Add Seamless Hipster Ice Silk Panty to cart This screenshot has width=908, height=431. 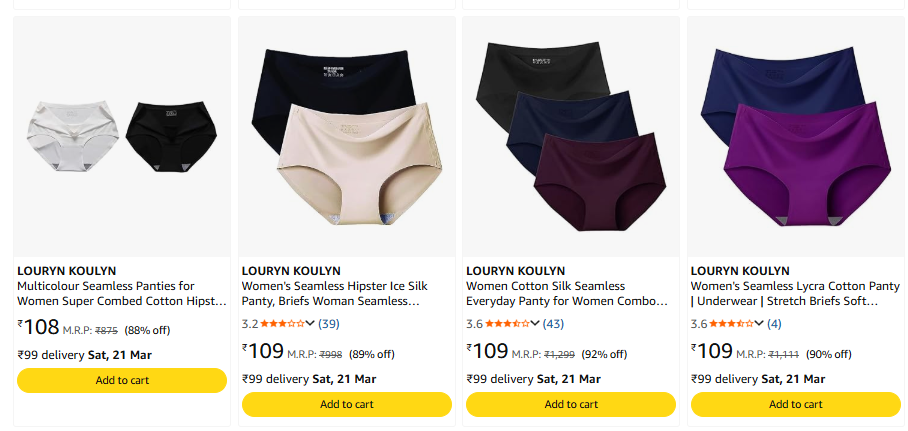346,404
